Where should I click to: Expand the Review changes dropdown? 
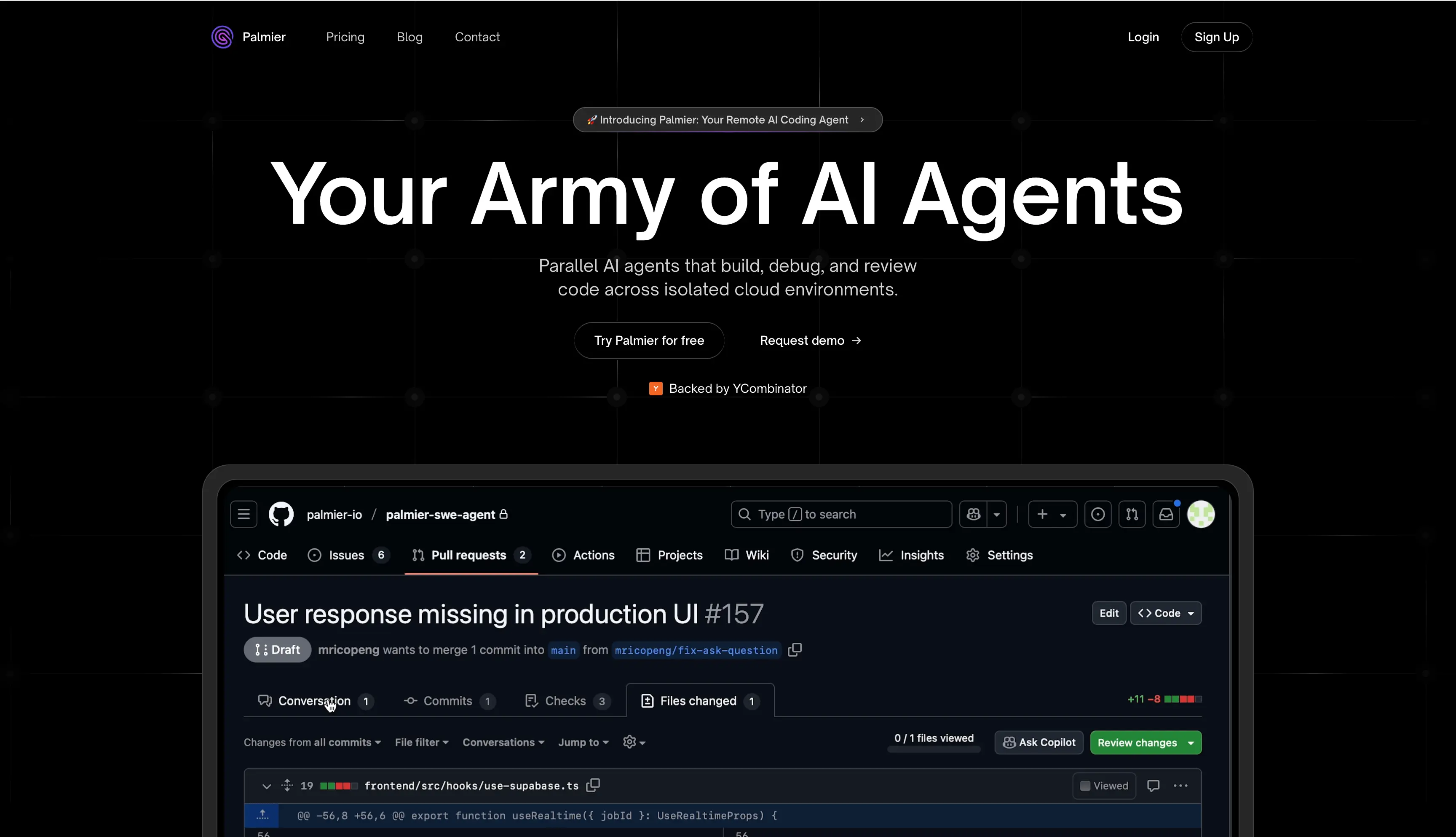click(x=1191, y=743)
